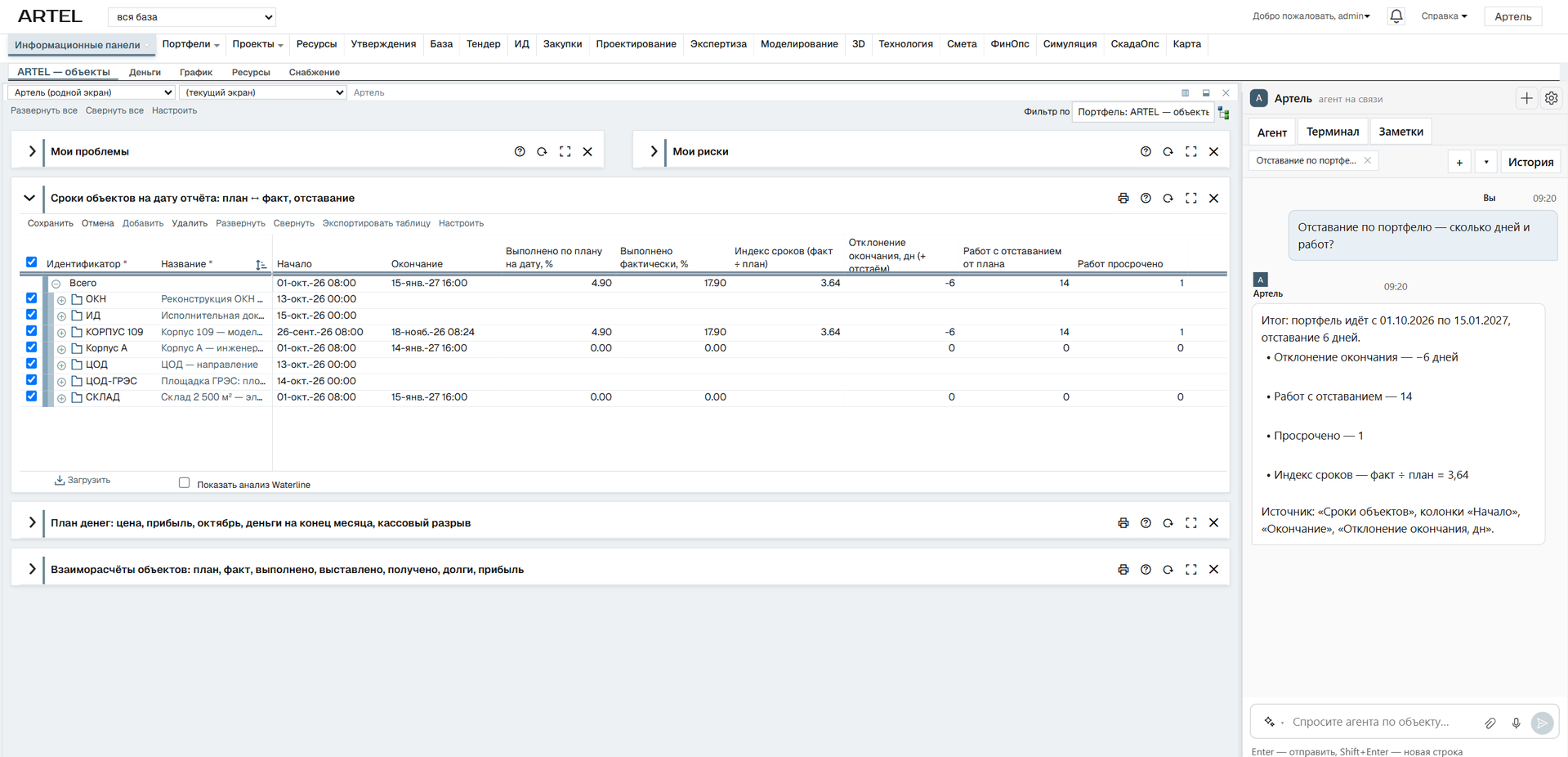Viewport: 1568px width, 757px height.
Task: Click Экспортировать таблицу link
Action: coord(376,223)
